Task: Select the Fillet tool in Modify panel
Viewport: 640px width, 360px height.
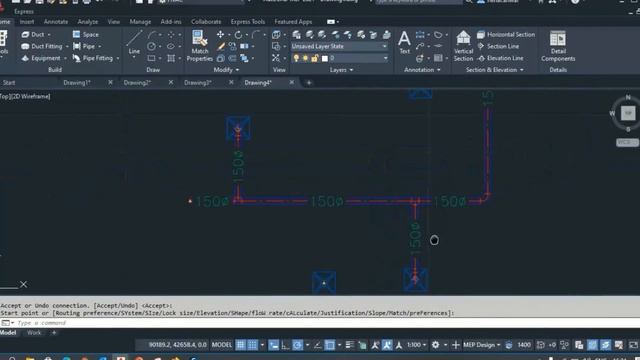Action: point(256,35)
